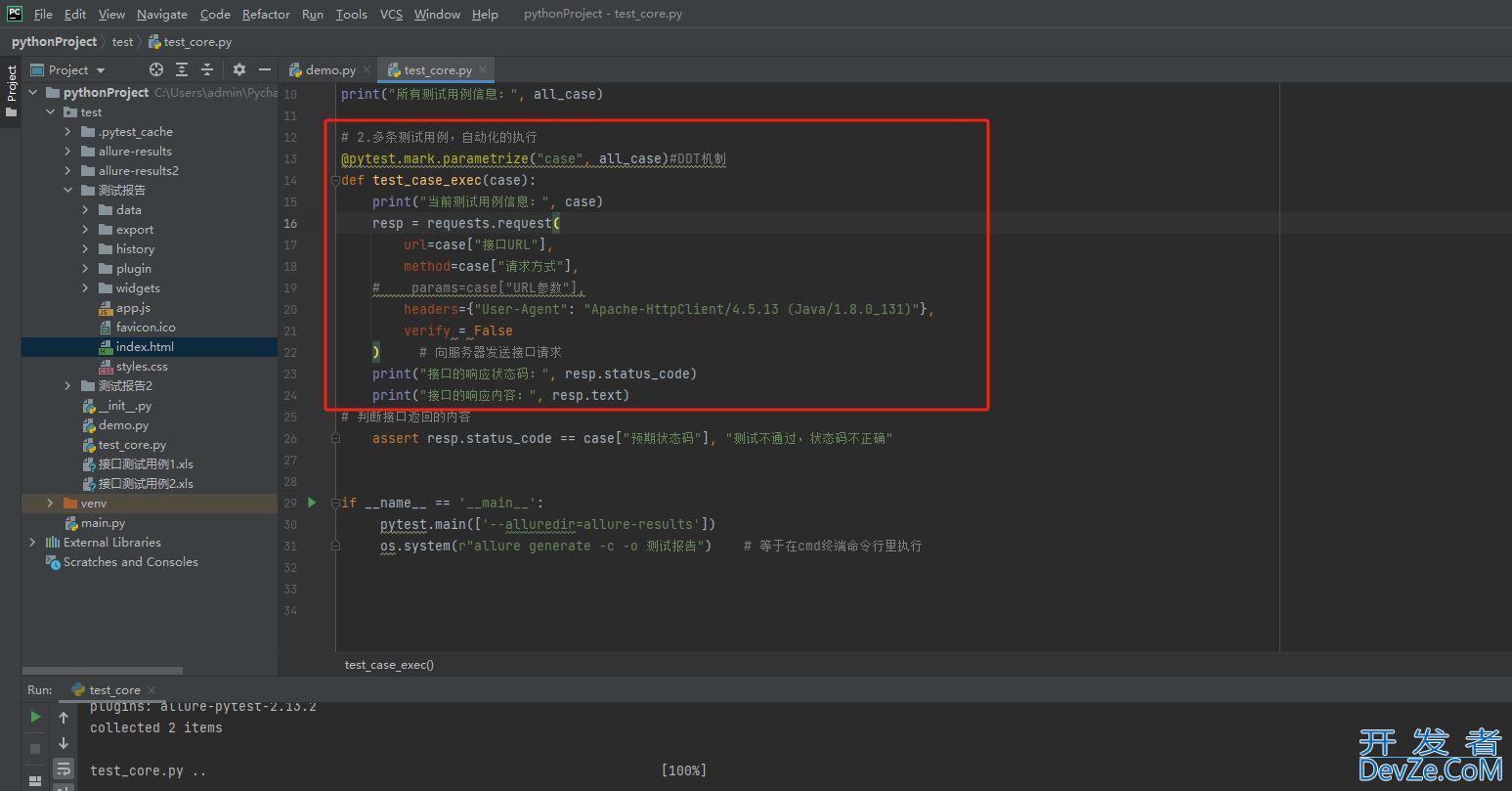Expand the history folder
This screenshot has height=791, width=1512.
pos(85,248)
